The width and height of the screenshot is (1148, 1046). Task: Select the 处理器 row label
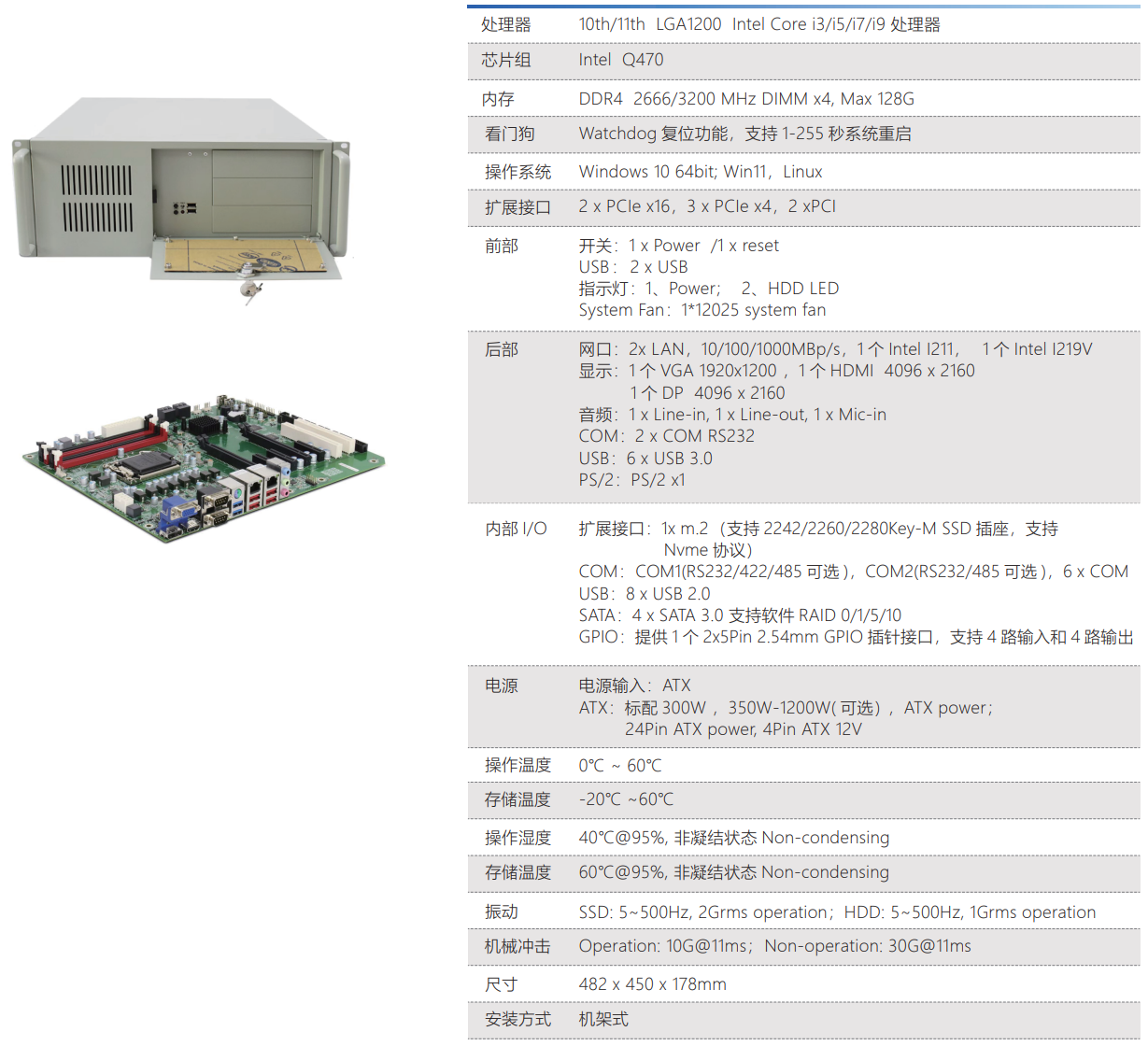pos(506,25)
